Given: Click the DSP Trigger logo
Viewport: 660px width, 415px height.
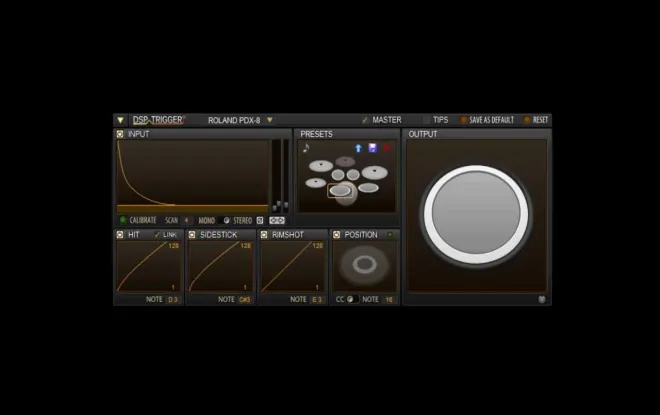Looking at the screenshot, I should tap(158, 120).
